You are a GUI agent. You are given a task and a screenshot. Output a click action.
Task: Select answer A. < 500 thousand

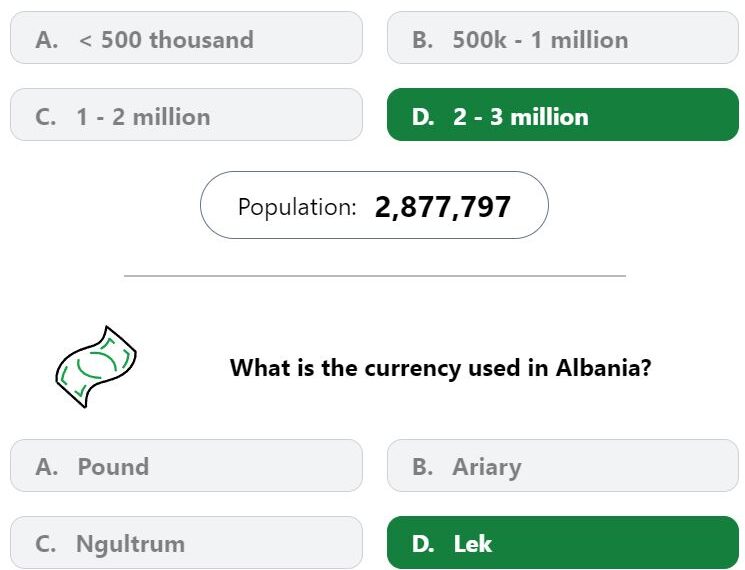coord(186,38)
